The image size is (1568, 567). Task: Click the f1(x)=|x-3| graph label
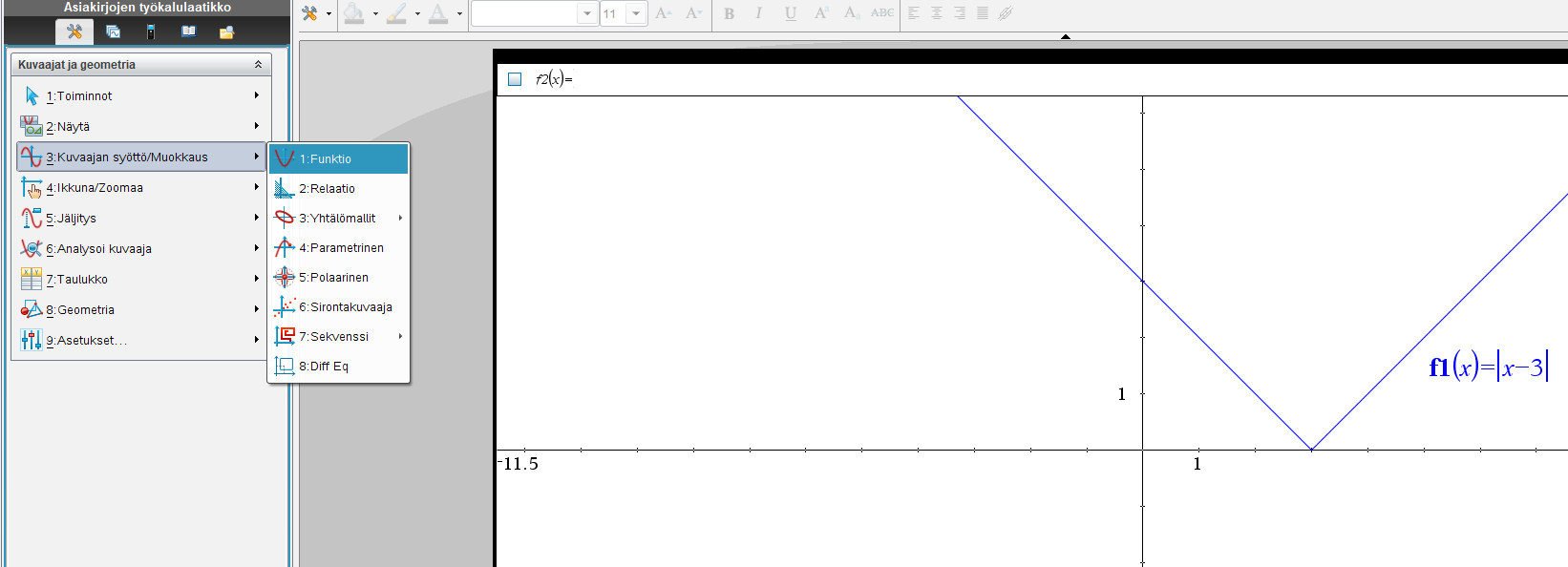1487,367
